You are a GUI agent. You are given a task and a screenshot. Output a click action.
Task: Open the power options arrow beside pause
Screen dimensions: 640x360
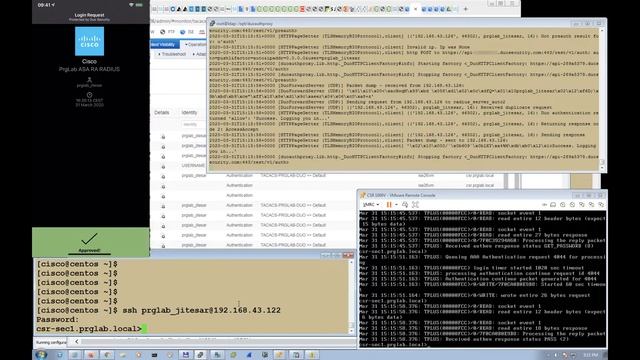(x=396, y=204)
